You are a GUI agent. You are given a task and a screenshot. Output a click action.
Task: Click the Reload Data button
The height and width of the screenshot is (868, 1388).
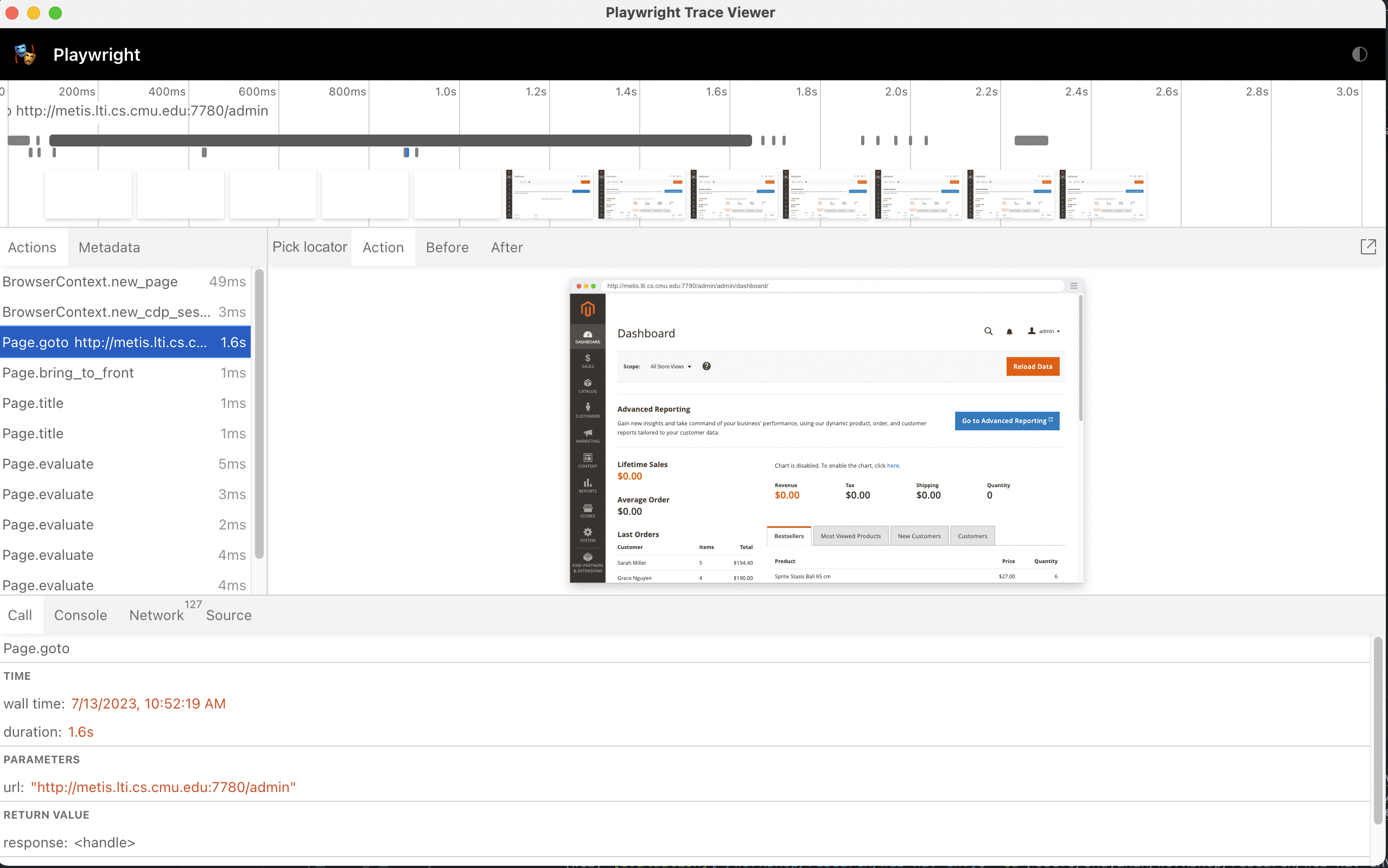[1032, 366]
